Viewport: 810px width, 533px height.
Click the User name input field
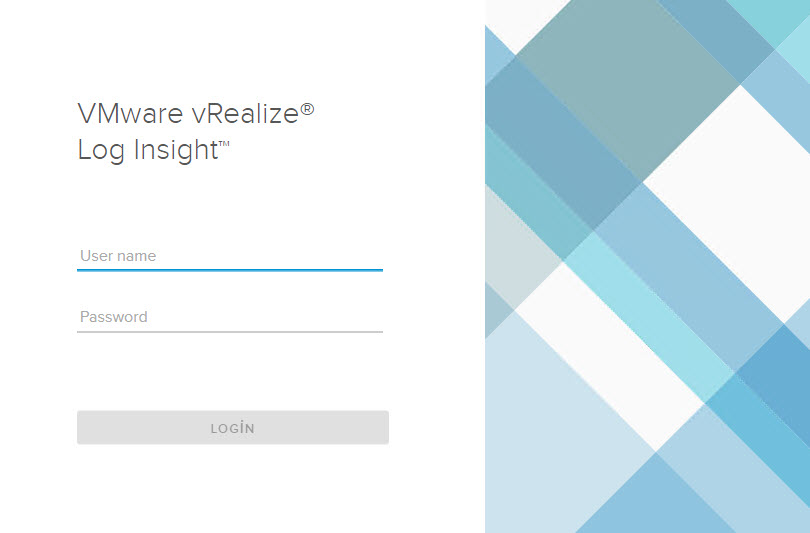(x=229, y=256)
